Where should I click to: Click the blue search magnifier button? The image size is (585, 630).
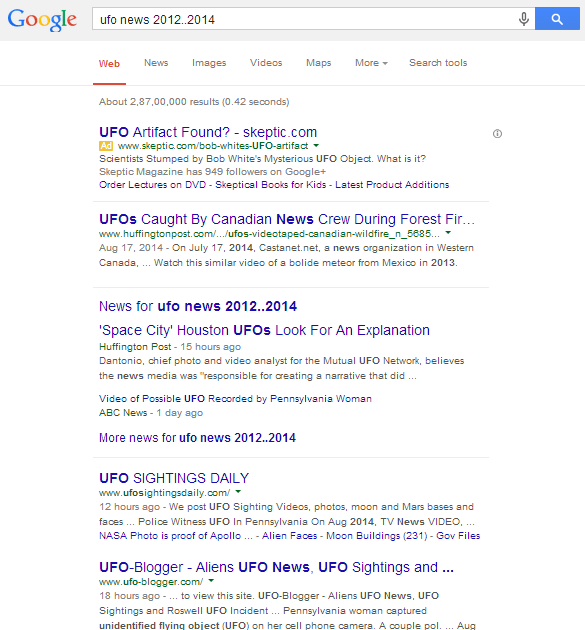pos(557,18)
